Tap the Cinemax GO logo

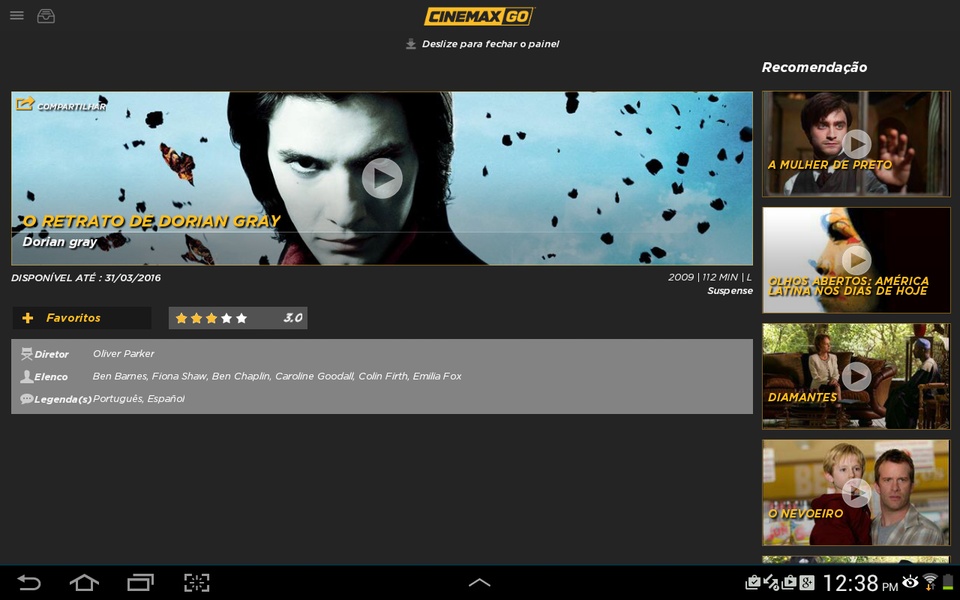(479, 16)
